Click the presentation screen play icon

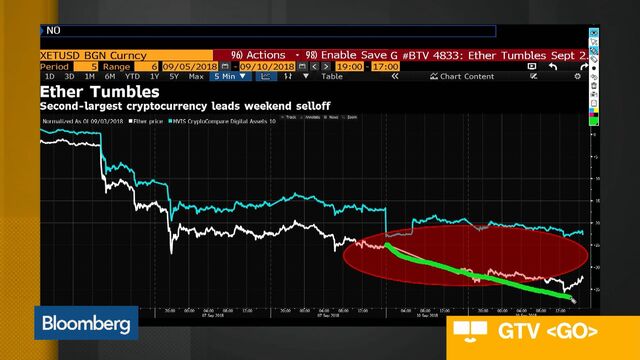pyautogui.click(x=531, y=66)
